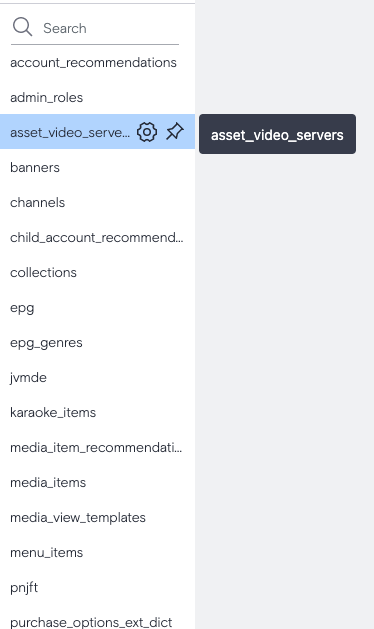Pin the asset_video_servers table
Screen dimensions: 374x629
(x=175, y=132)
